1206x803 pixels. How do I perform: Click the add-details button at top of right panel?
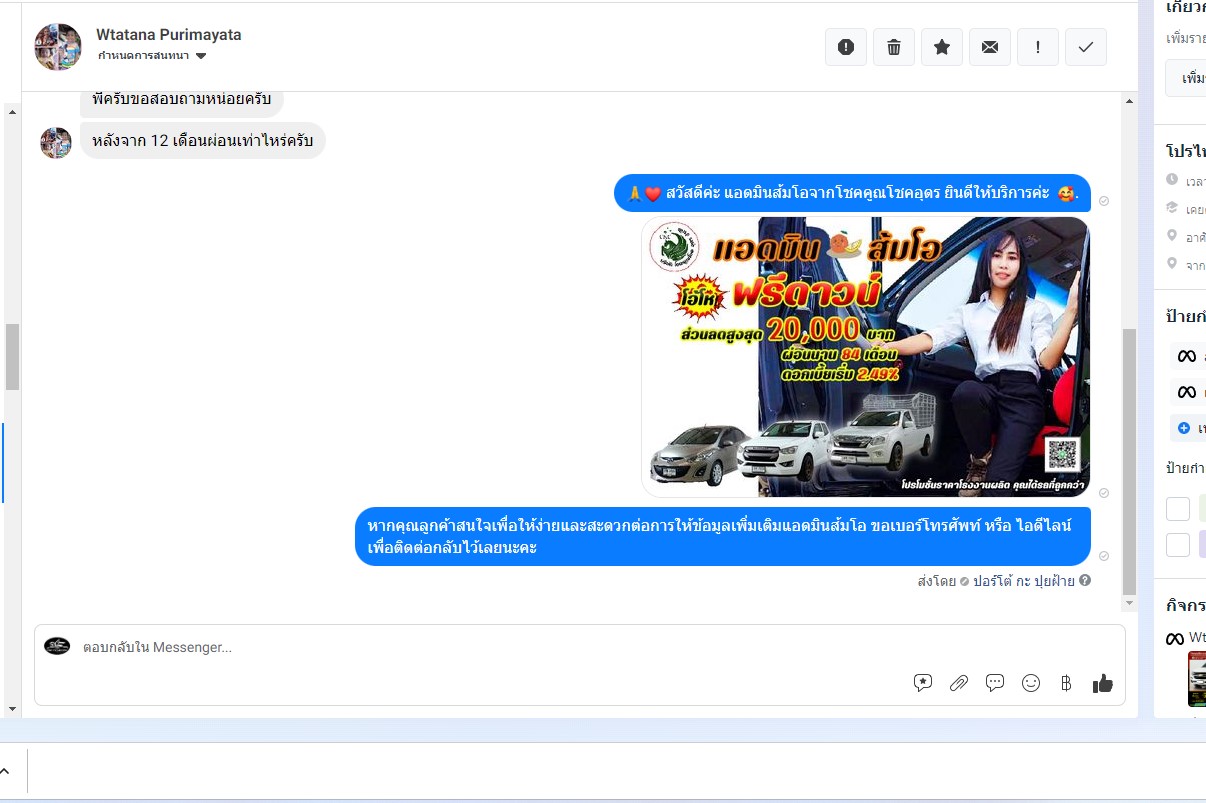(x=1186, y=78)
